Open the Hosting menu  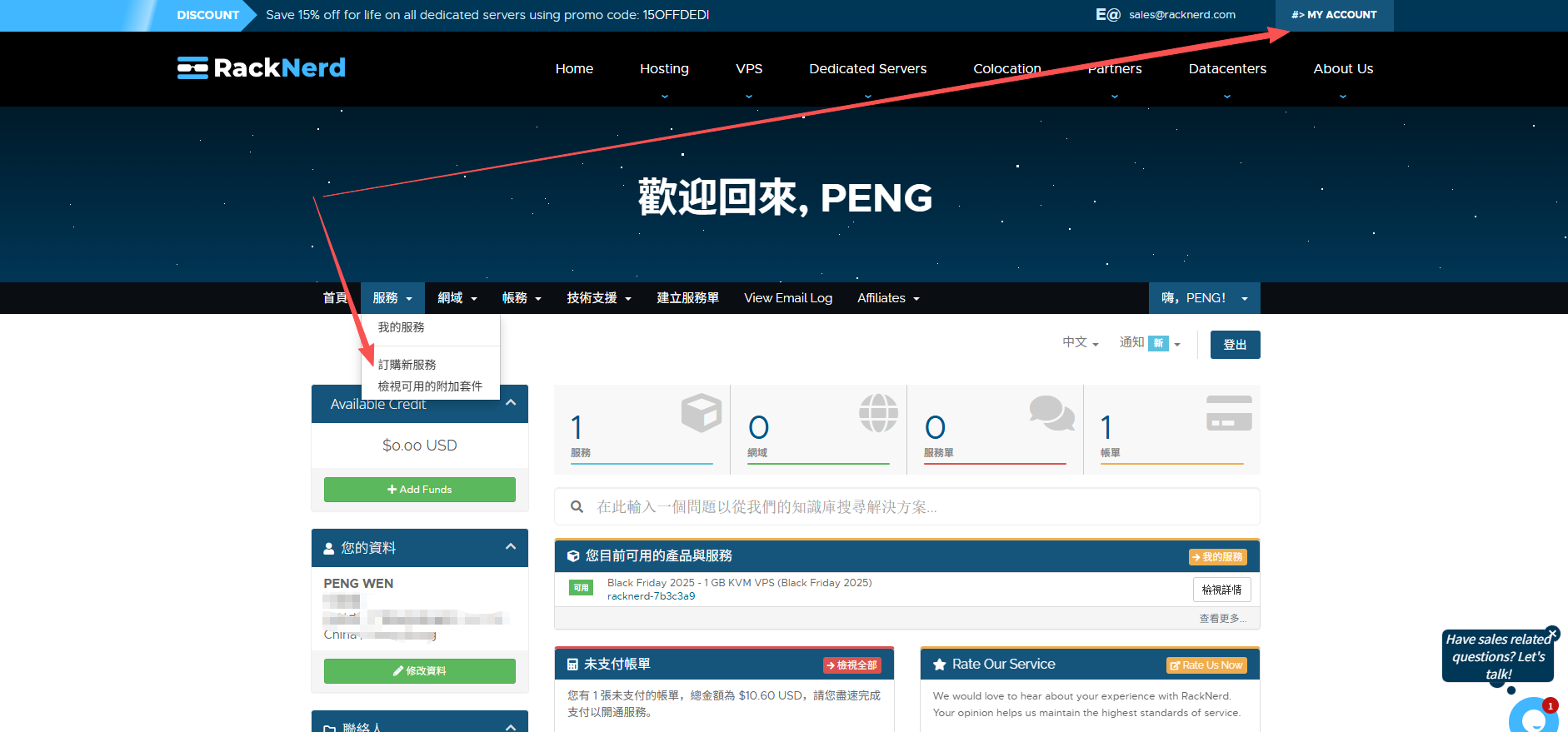(x=664, y=68)
